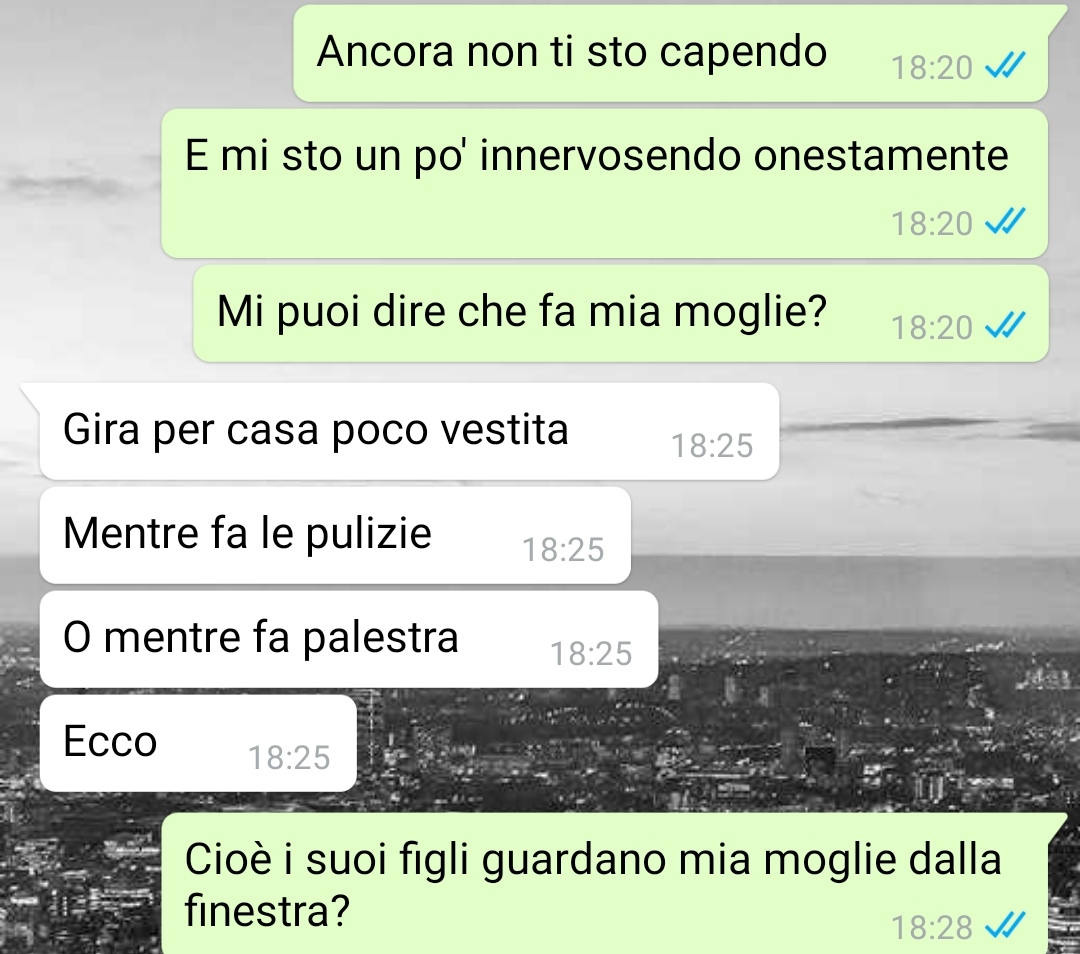Tap the 18:20 timestamp on the "innervosendo" message
This screenshot has height=954, width=1080.
[932, 223]
